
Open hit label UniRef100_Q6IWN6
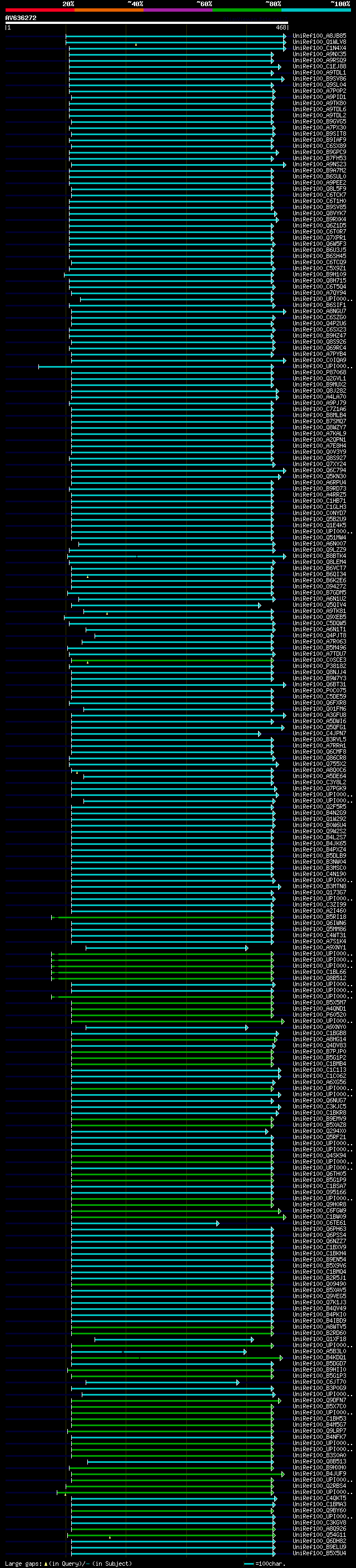click(319, 923)
